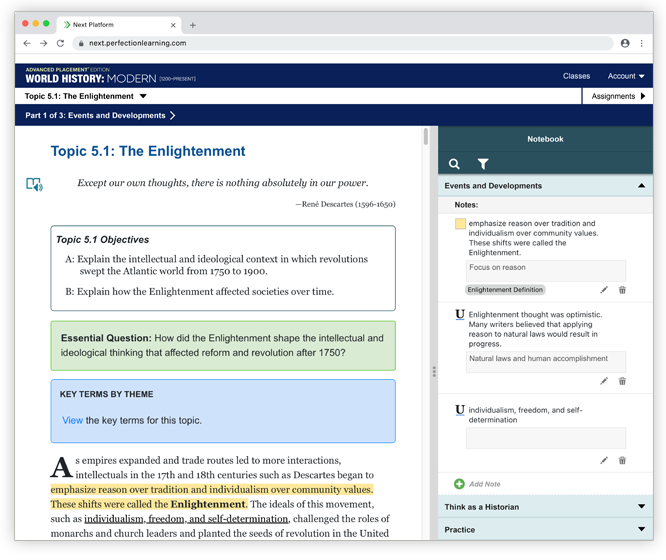The width and height of the screenshot is (666, 560).
Task: Open the Notebook filter funnel icon
Action: pyautogui.click(x=483, y=164)
